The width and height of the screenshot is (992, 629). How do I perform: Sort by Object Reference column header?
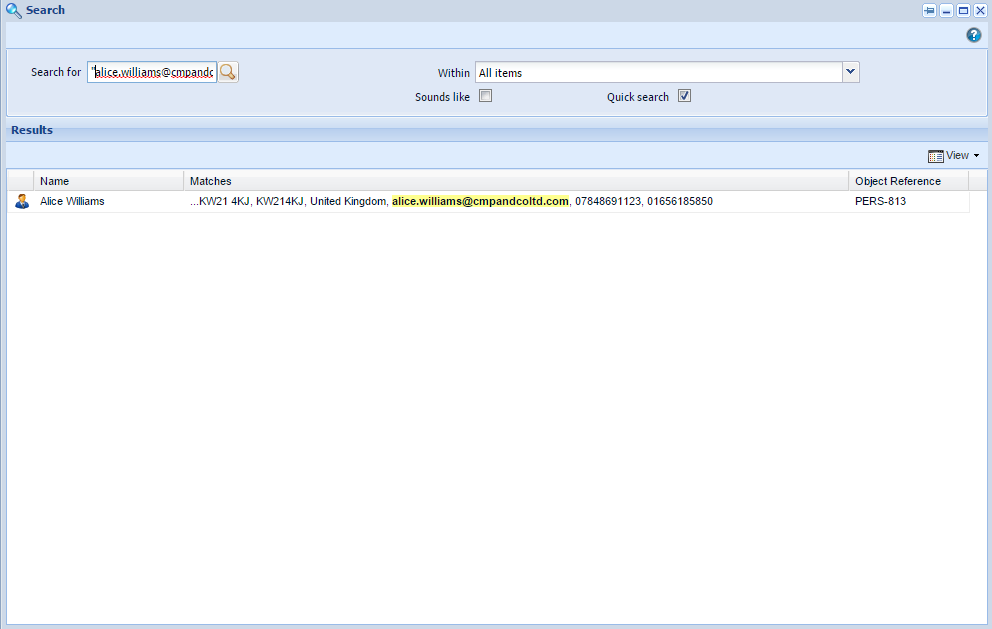[x=908, y=181]
